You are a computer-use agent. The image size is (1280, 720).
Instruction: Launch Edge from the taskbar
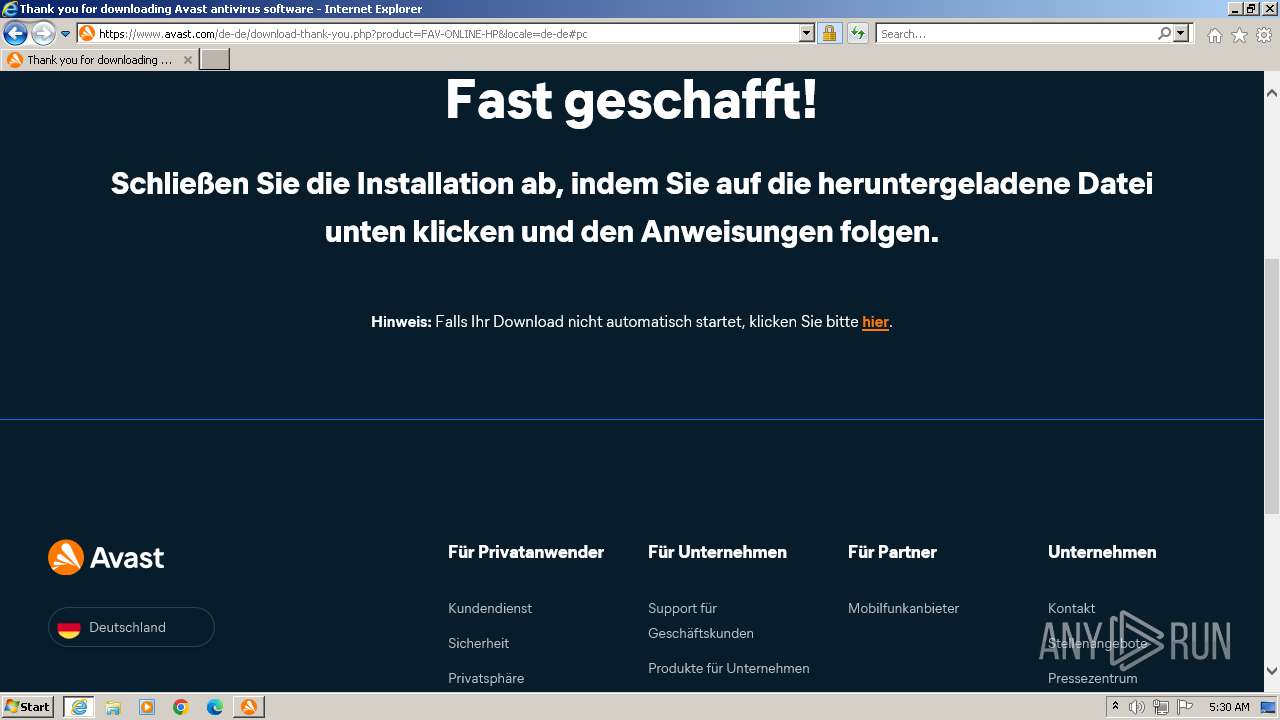point(215,707)
